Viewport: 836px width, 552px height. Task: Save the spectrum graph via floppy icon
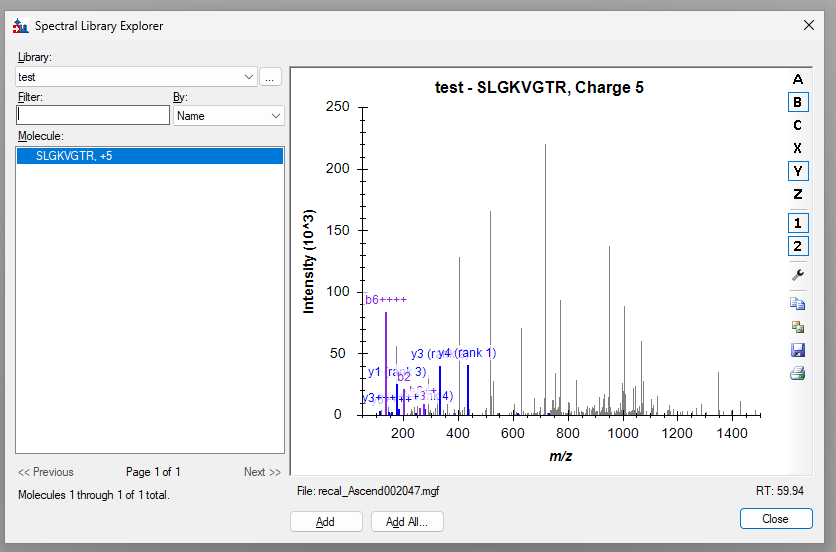click(x=797, y=350)
